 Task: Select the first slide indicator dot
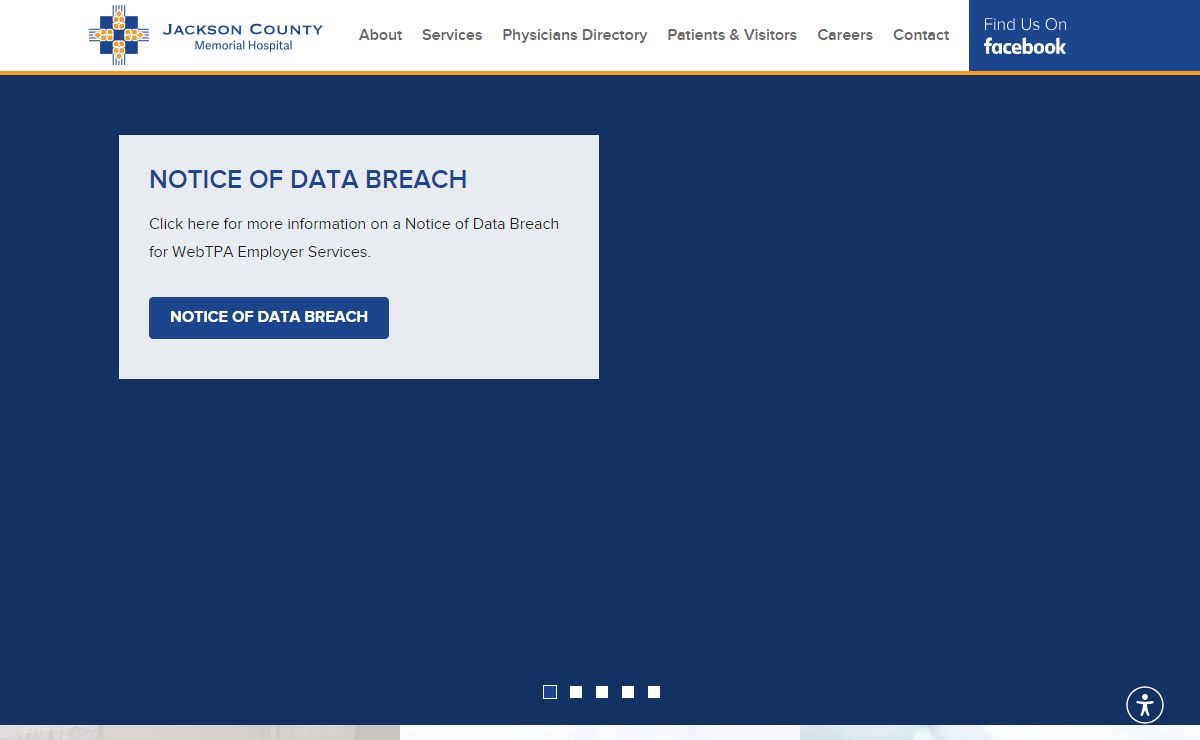(x=550, y=692)
